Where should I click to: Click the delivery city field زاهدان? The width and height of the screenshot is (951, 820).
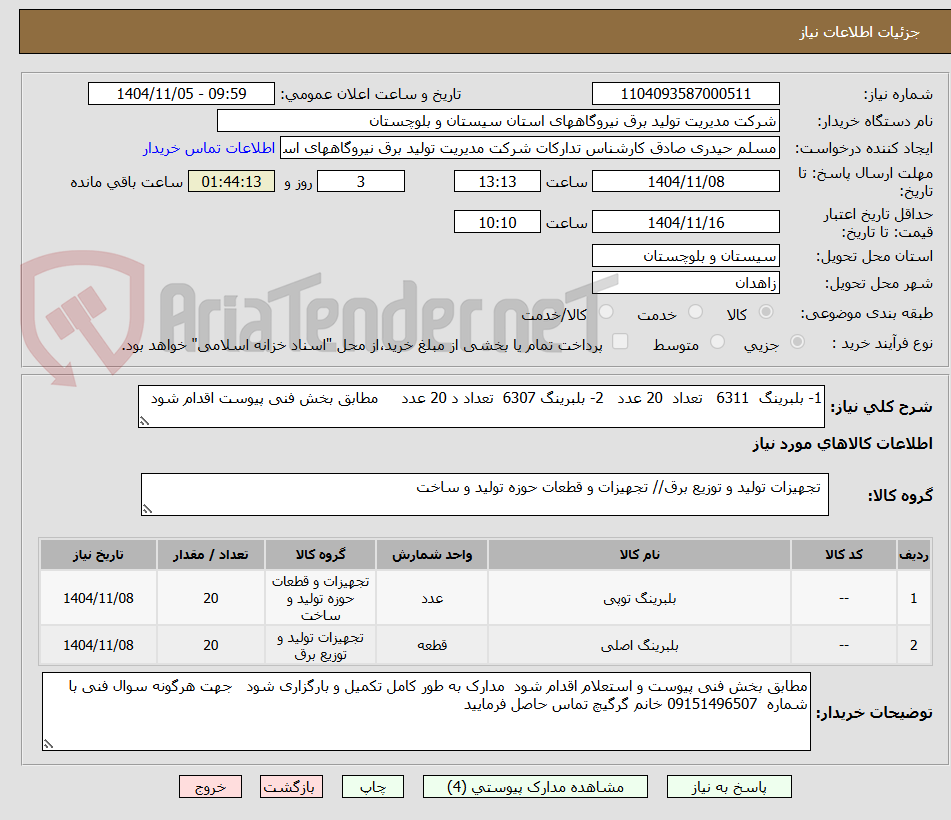685,283
